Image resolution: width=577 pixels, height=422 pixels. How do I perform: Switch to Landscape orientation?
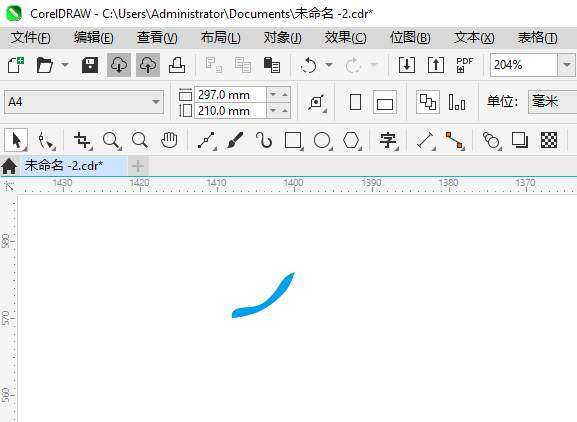(385, 102)
